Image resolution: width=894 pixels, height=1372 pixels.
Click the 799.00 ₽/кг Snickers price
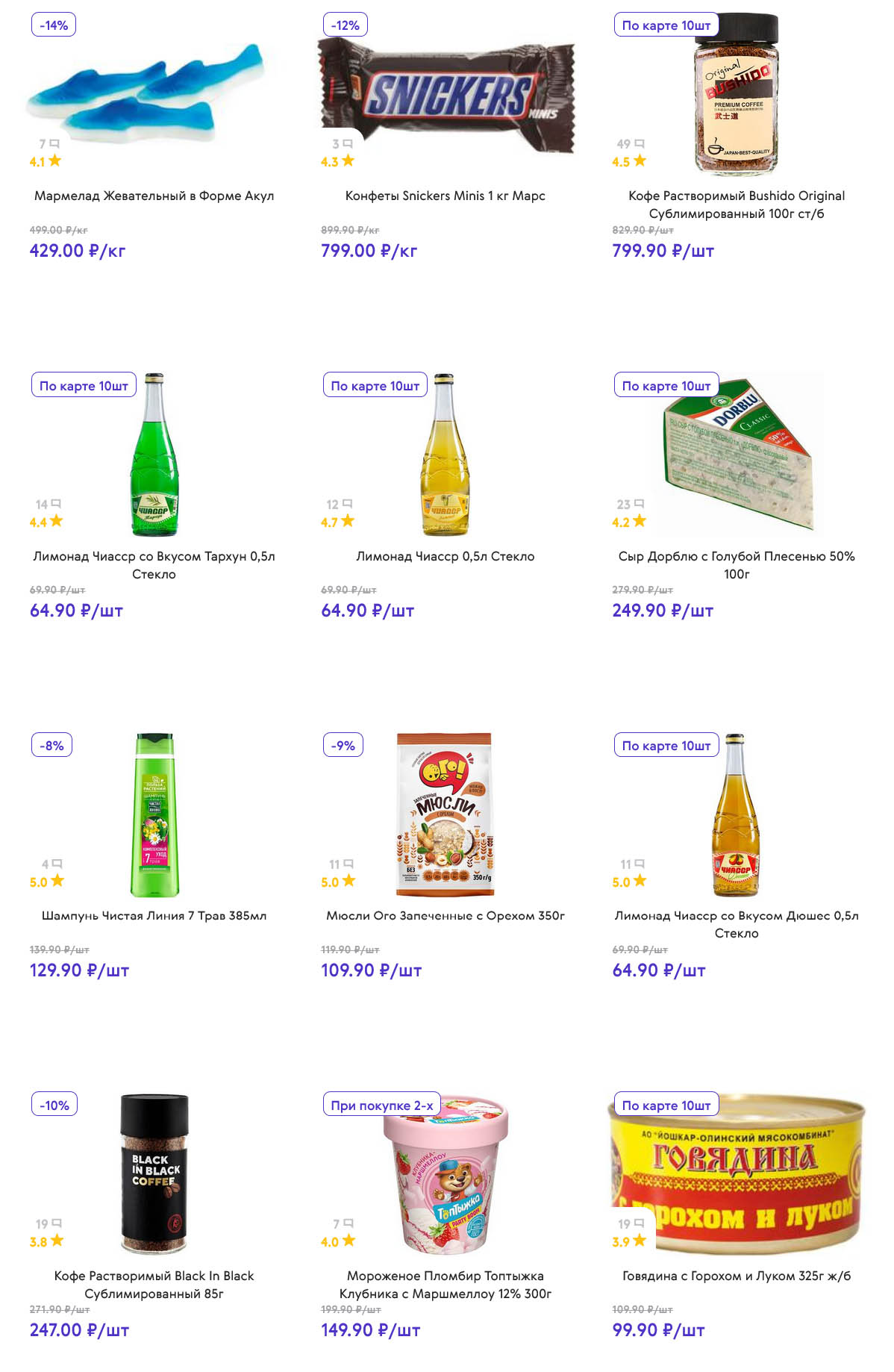pos(369,251)
